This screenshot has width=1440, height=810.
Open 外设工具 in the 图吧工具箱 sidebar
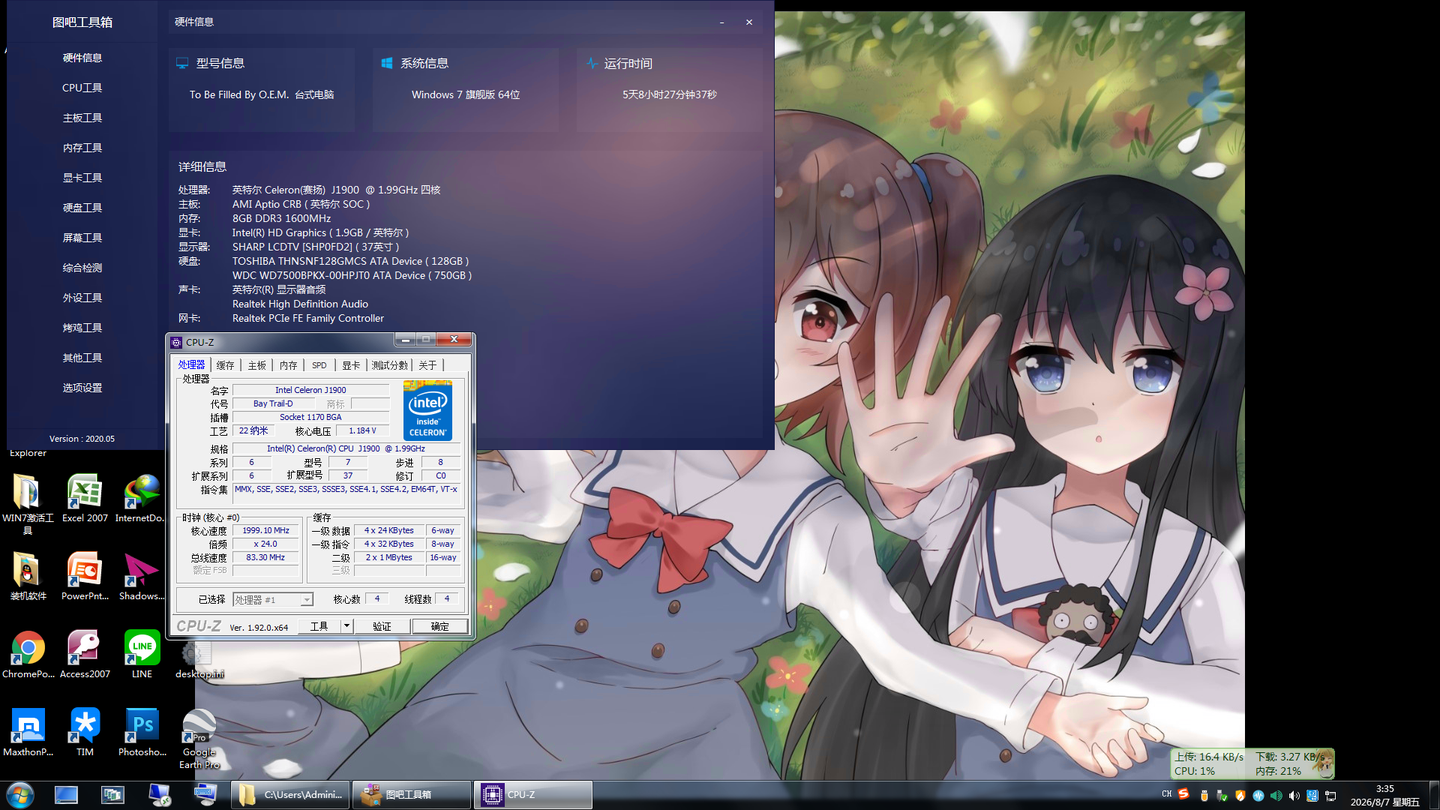(82, 298)
